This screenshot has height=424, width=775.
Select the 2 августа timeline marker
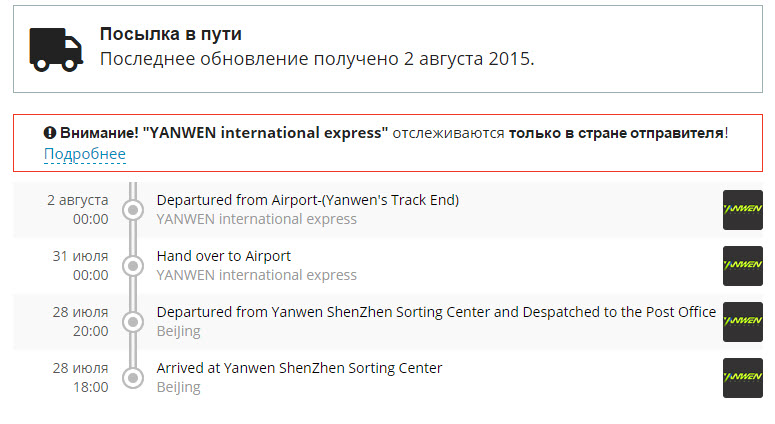[133, 210]
